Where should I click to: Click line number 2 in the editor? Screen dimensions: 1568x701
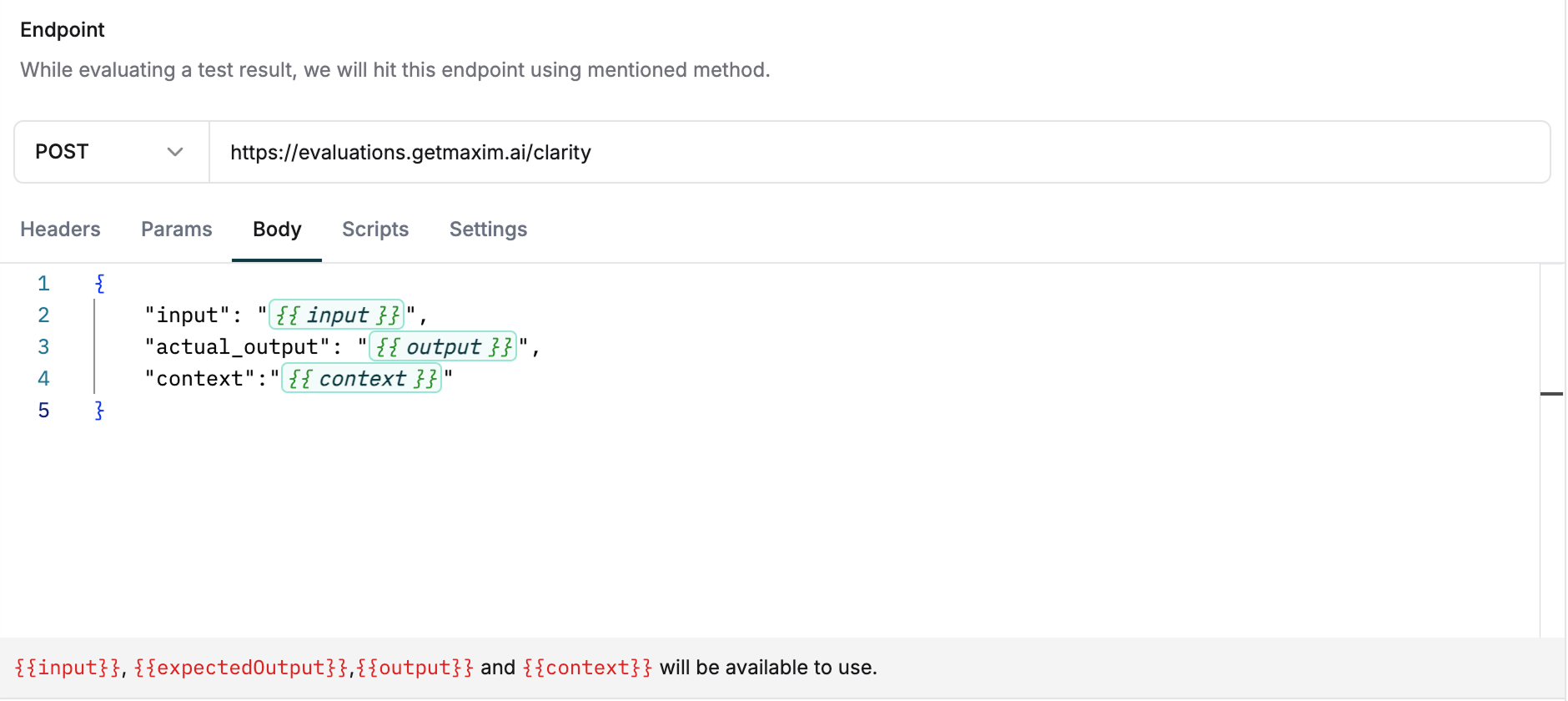[43, 315]
